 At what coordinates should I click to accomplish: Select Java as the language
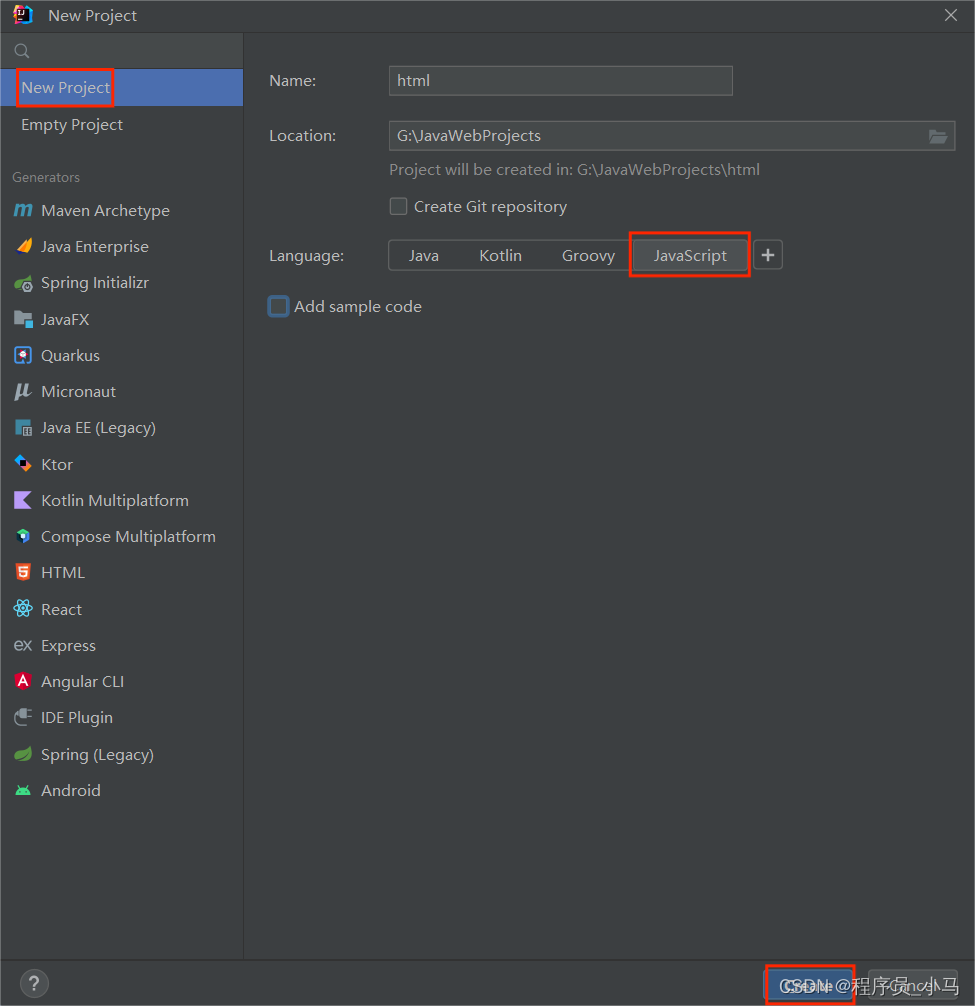click(x=424, y=255)
